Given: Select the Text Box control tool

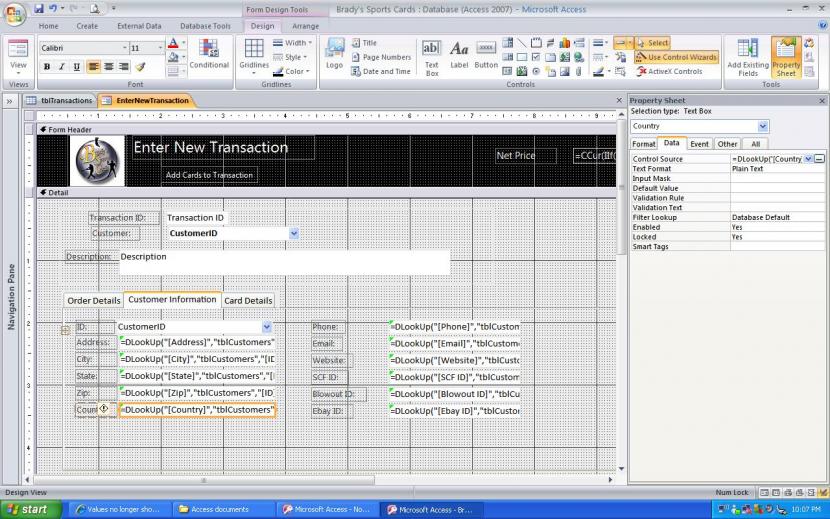Looking at the screenshot, I should point(431,56).
